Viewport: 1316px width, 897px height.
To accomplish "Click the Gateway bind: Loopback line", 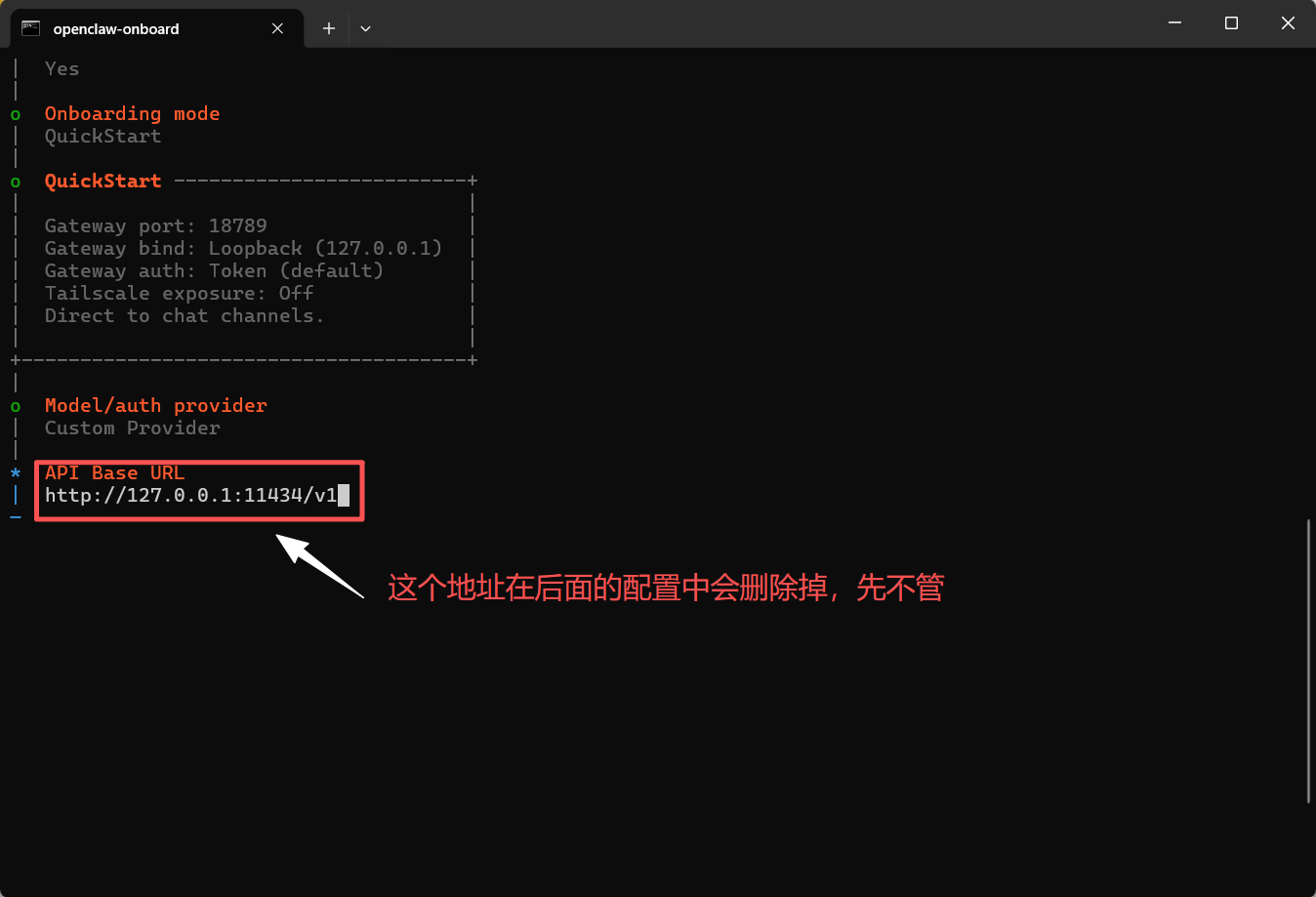I will pos(244,248).
